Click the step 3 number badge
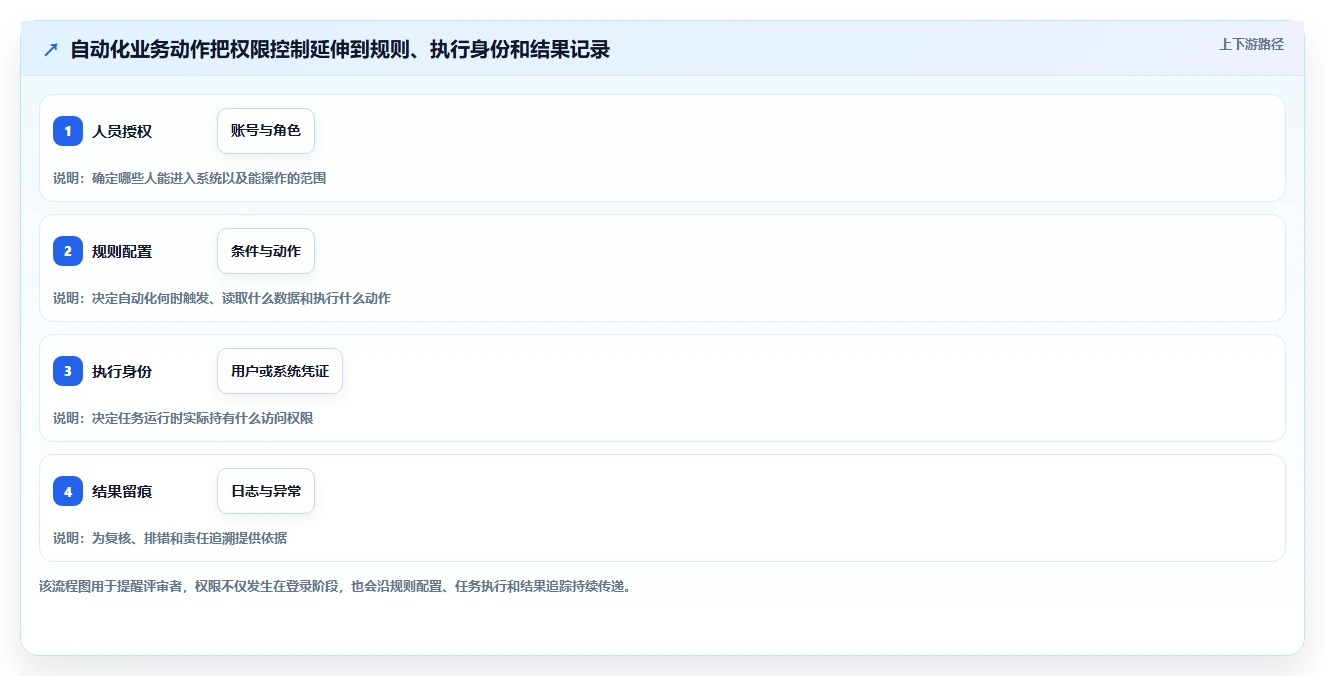 click(x=68, y=371)
